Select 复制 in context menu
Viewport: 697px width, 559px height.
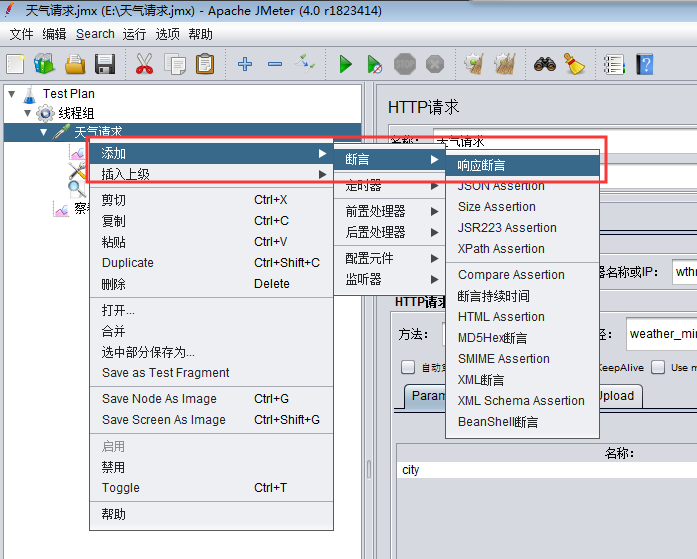click(211, 221)
